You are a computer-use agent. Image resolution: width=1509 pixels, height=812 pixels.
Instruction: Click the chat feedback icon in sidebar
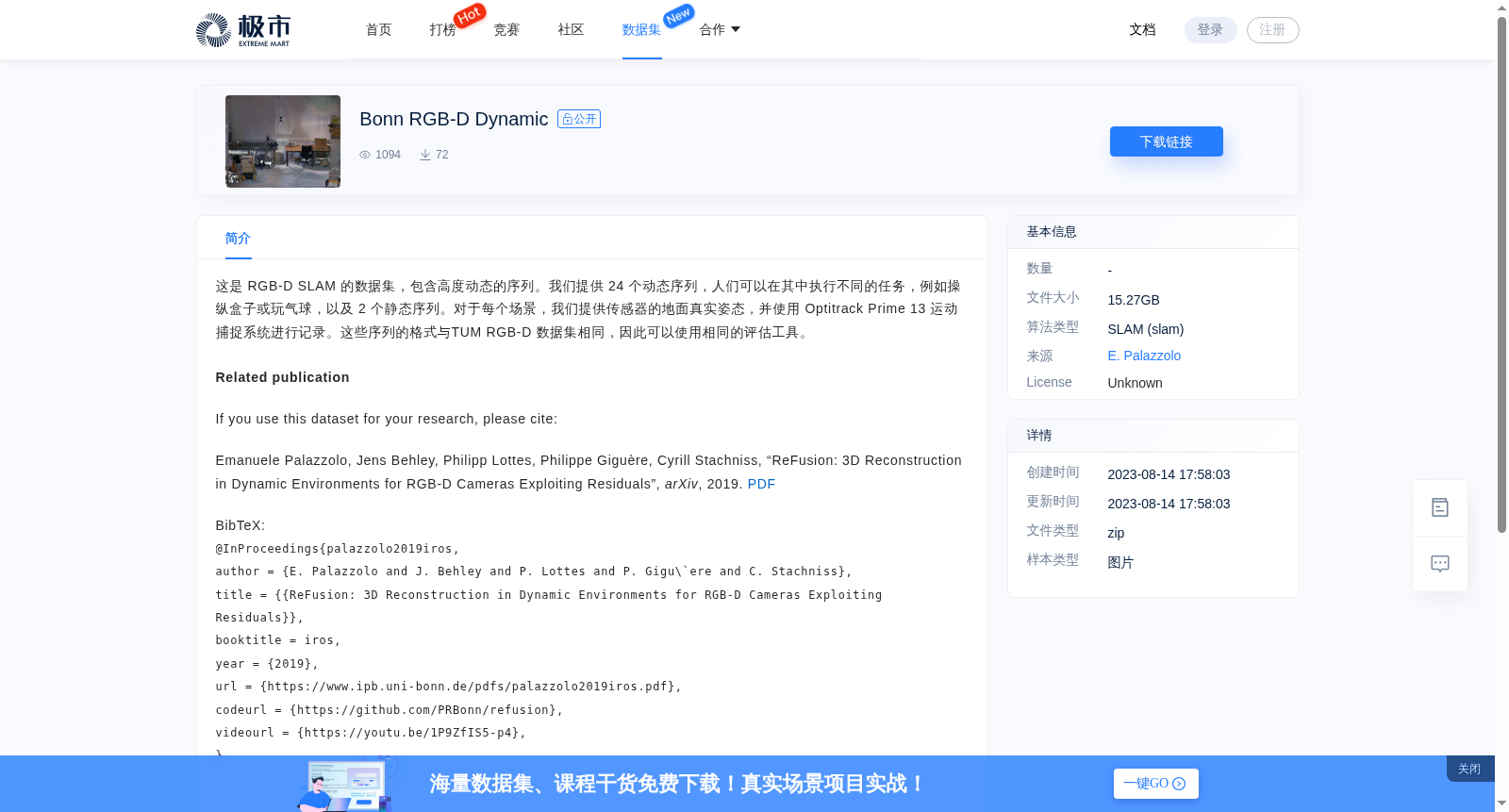[1440, 564]
